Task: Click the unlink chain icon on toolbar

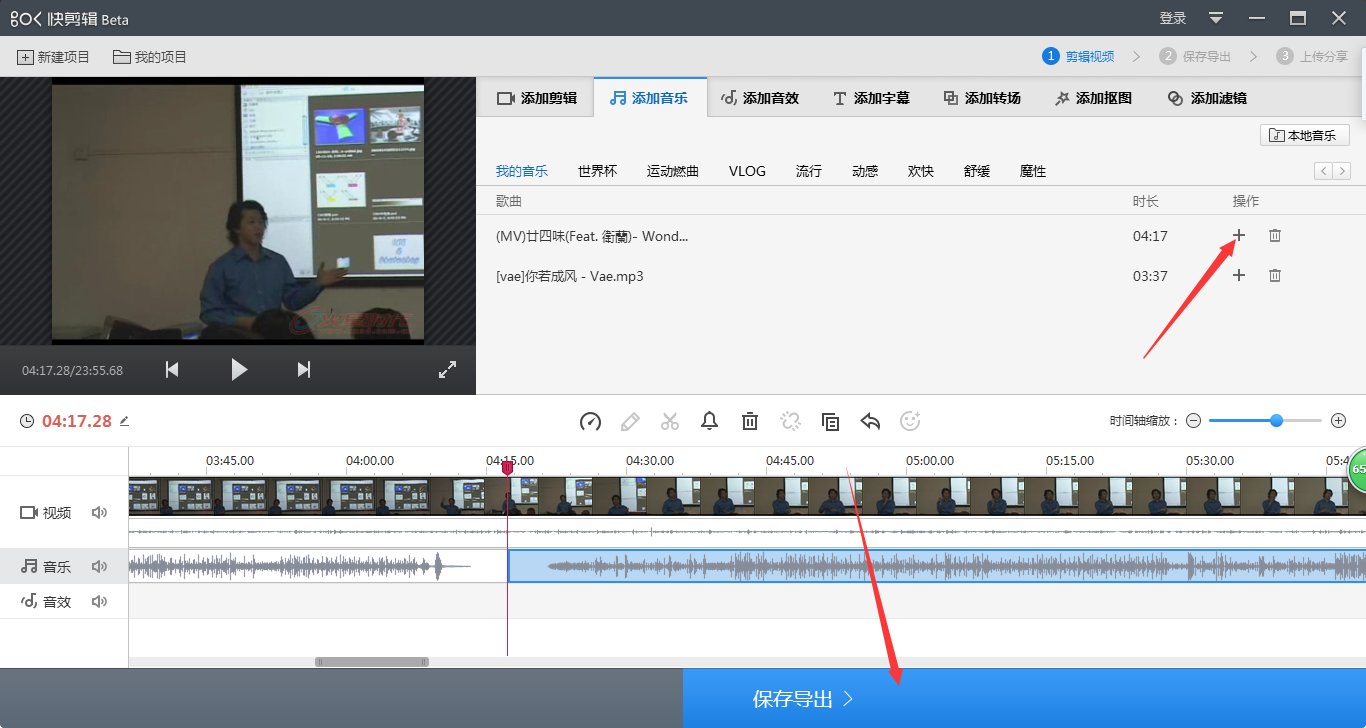Action: 790,421
